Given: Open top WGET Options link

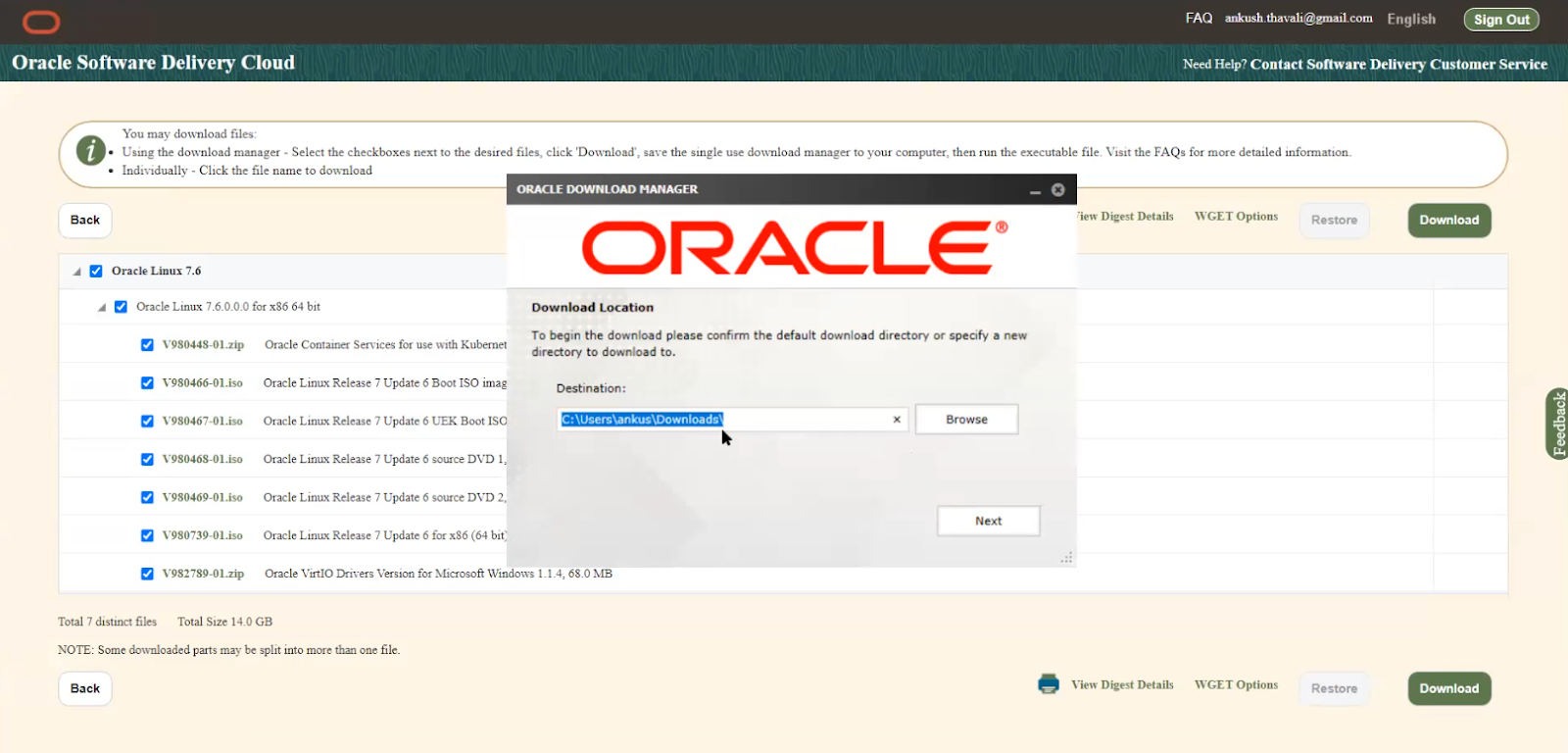Looking at the screenshot, I should (x=1236, y=217).
